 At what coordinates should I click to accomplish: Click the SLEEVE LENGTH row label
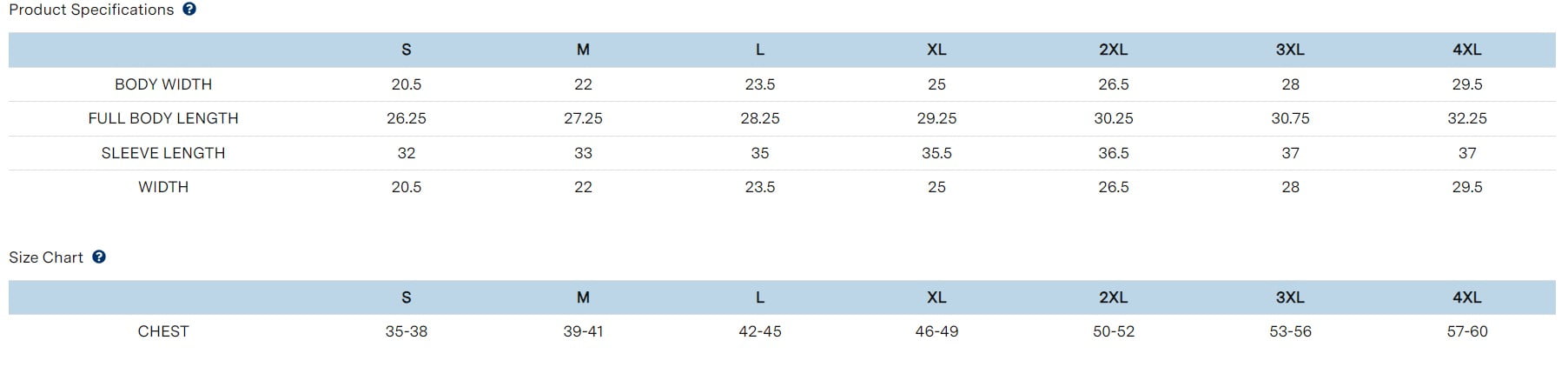pyautogui.click(x=163, y=153)
